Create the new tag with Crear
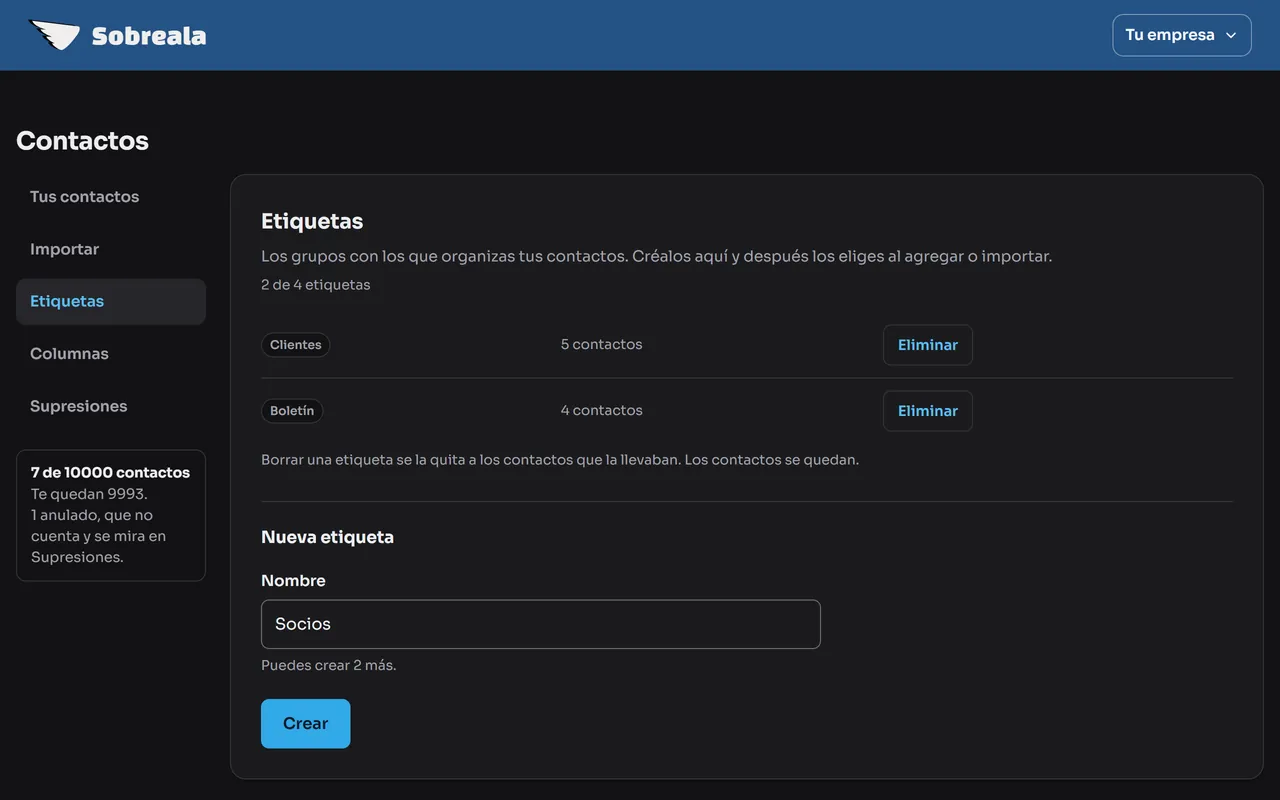1280x800 pixels. 306,724
